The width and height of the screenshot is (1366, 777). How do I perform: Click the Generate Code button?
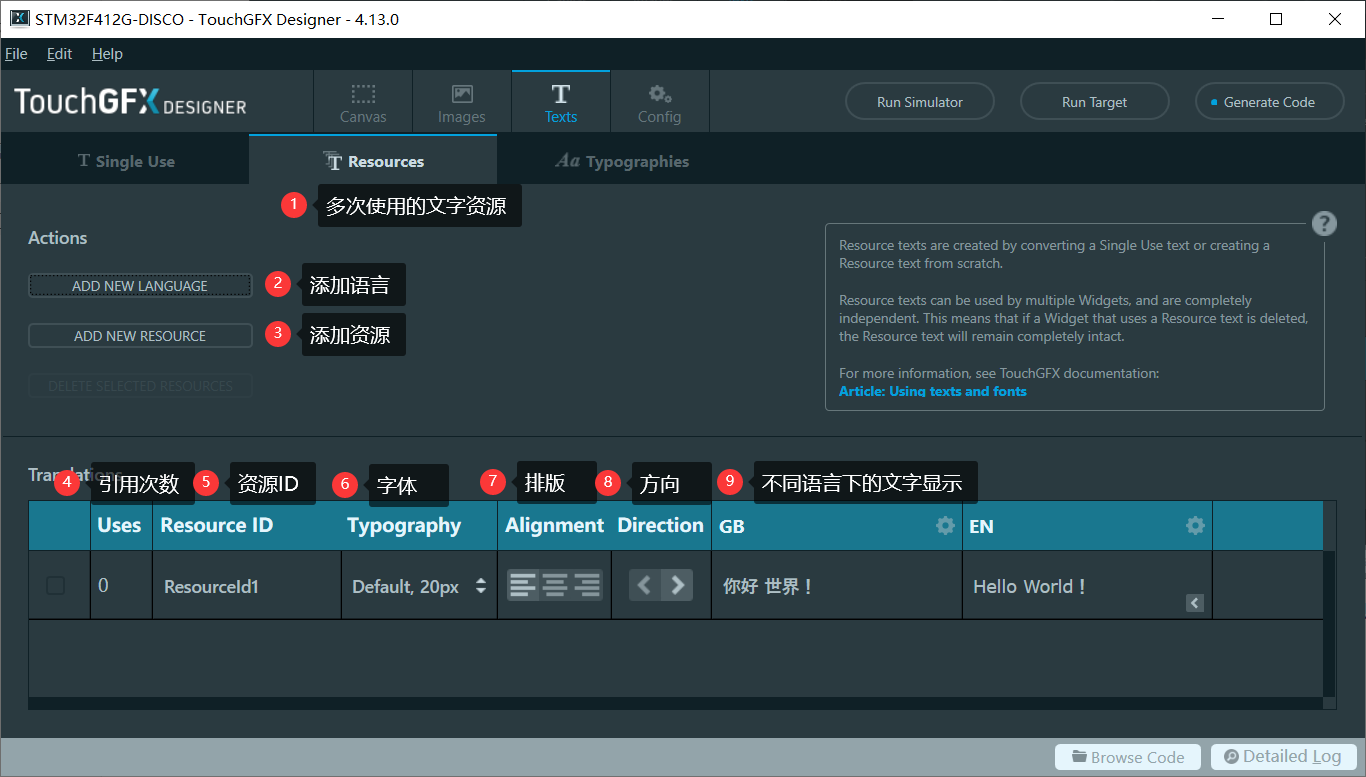[1270, 102]
